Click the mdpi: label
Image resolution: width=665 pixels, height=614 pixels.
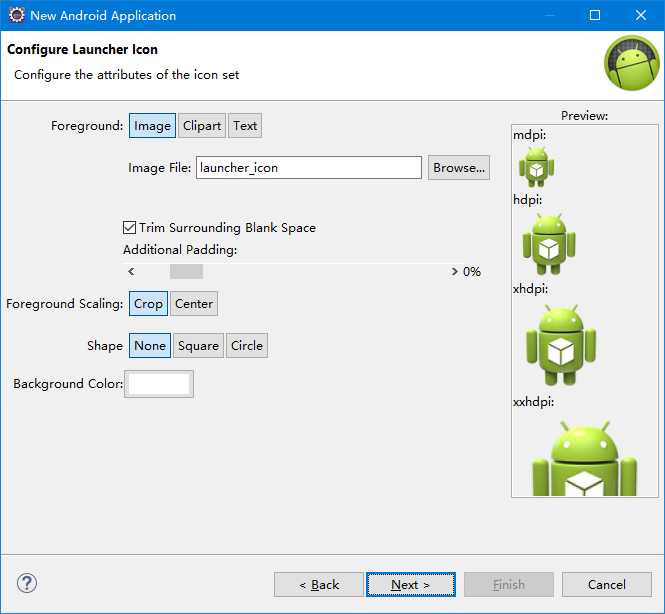[x=530, y=135]
